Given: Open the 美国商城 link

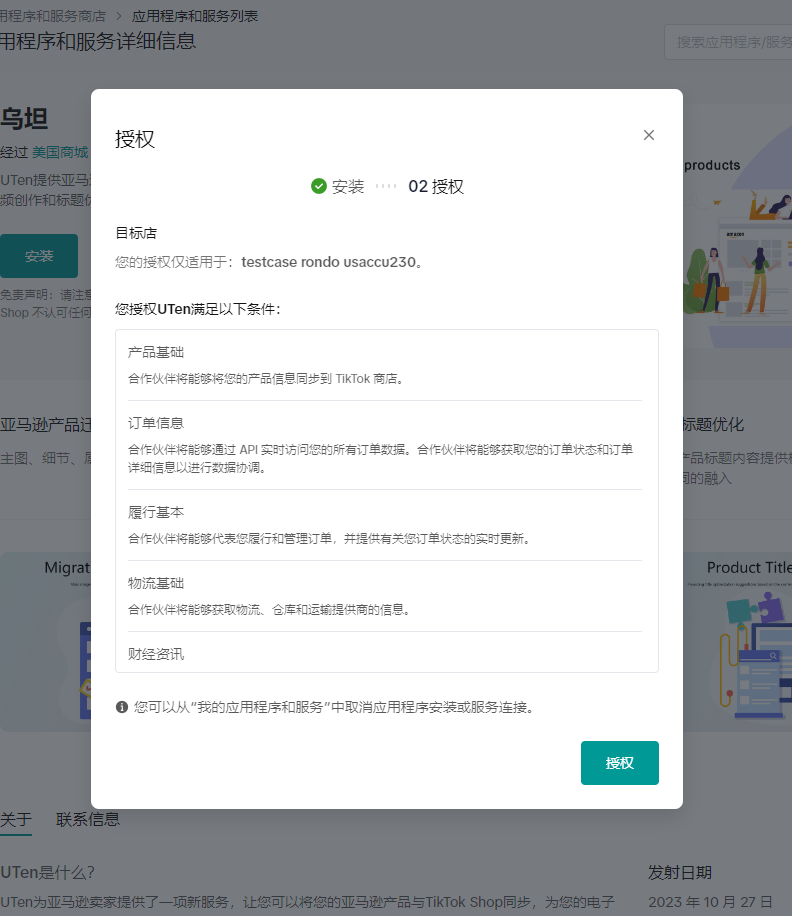Looking at the screenshot, I should pyautogui.click(x=60, y=152).
